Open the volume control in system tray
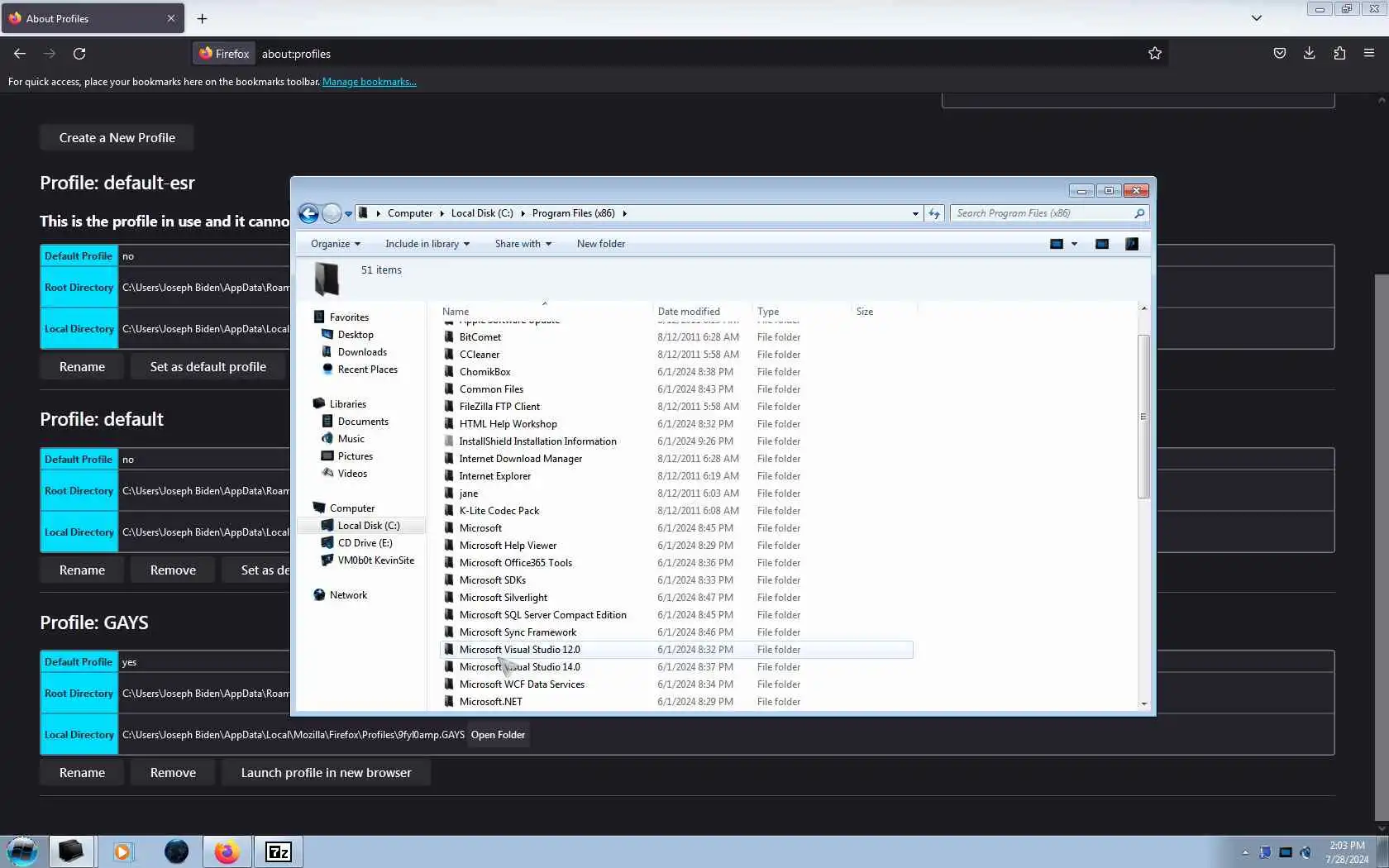 (x=1305, y=852)
